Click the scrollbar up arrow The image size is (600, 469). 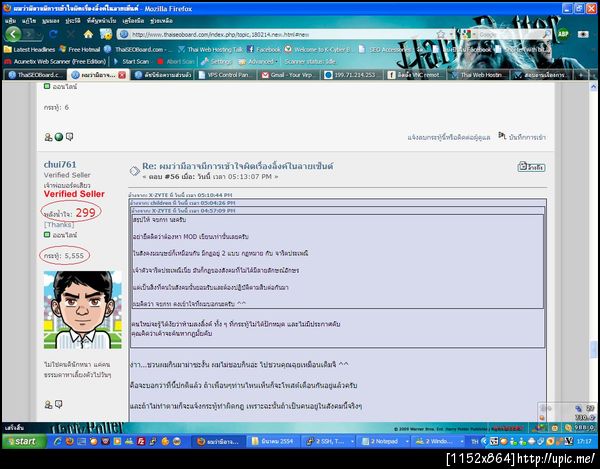coord(593,87)
